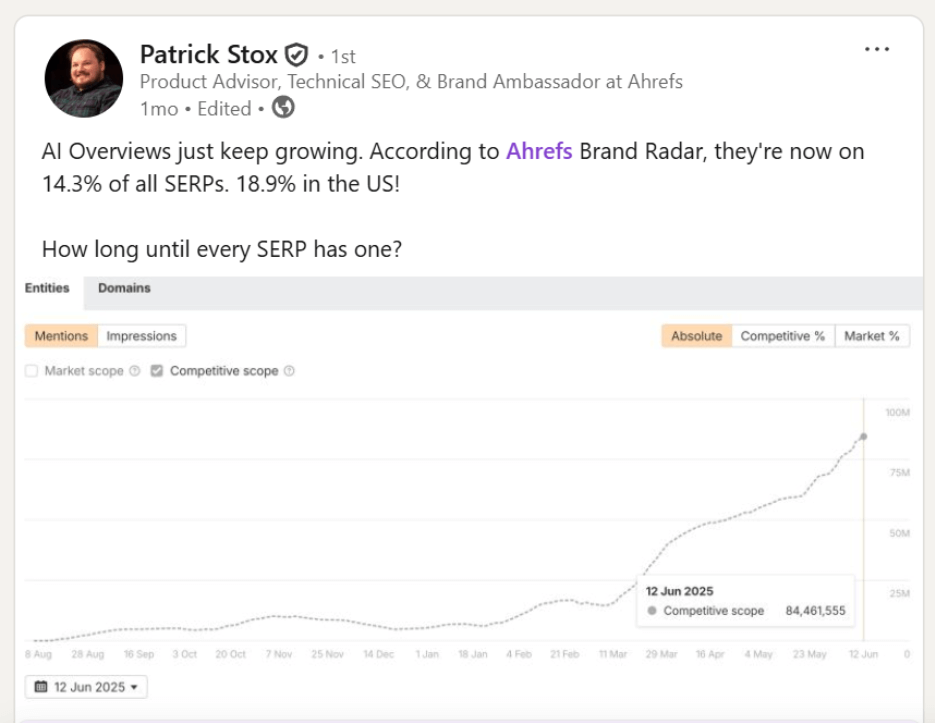Screen dimensions: 935x723
Task: Click the '7 Nov' x-axis label
Action: [278, 654]
